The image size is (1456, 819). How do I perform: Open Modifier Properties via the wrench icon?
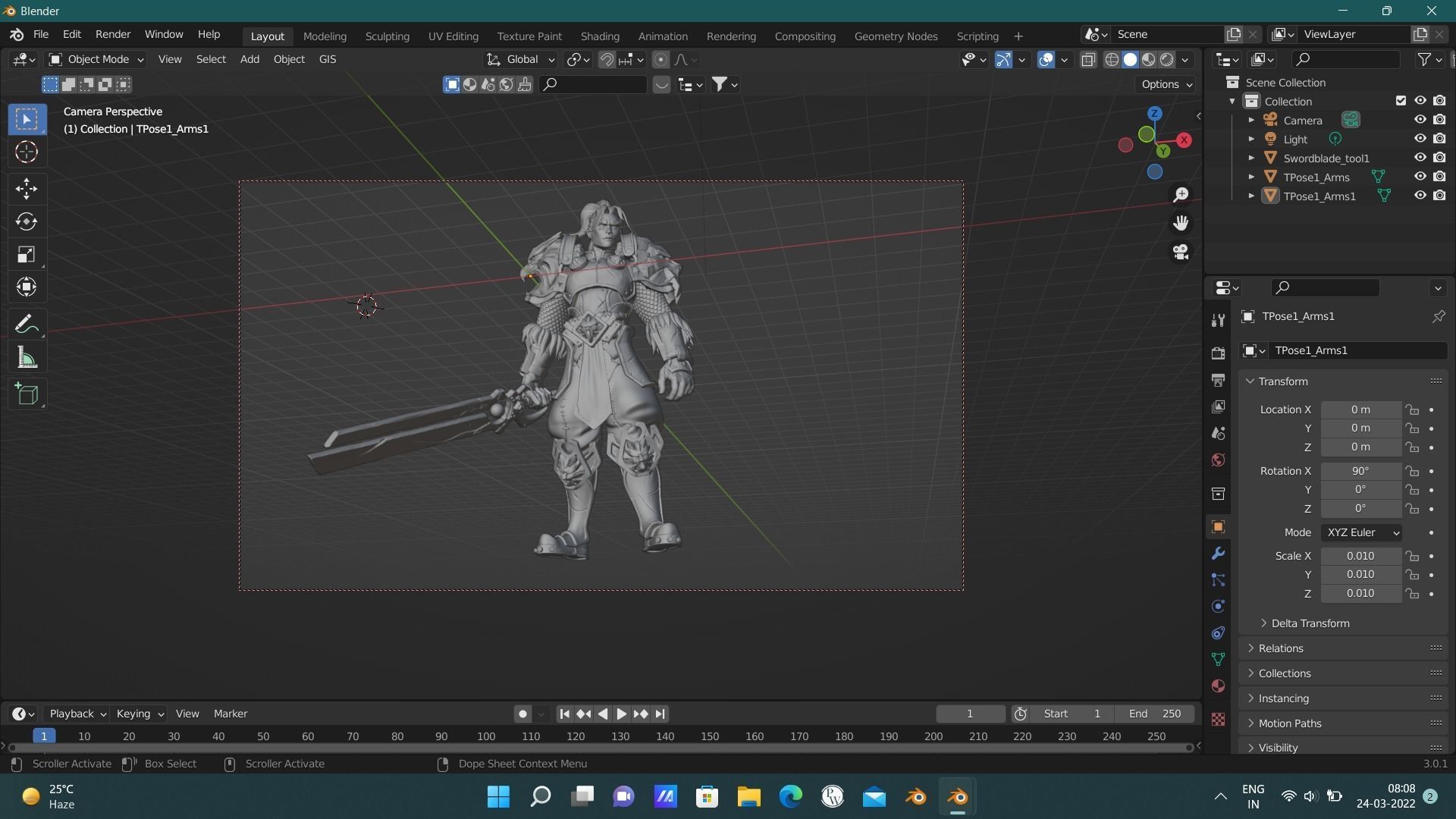(1218, 553)
